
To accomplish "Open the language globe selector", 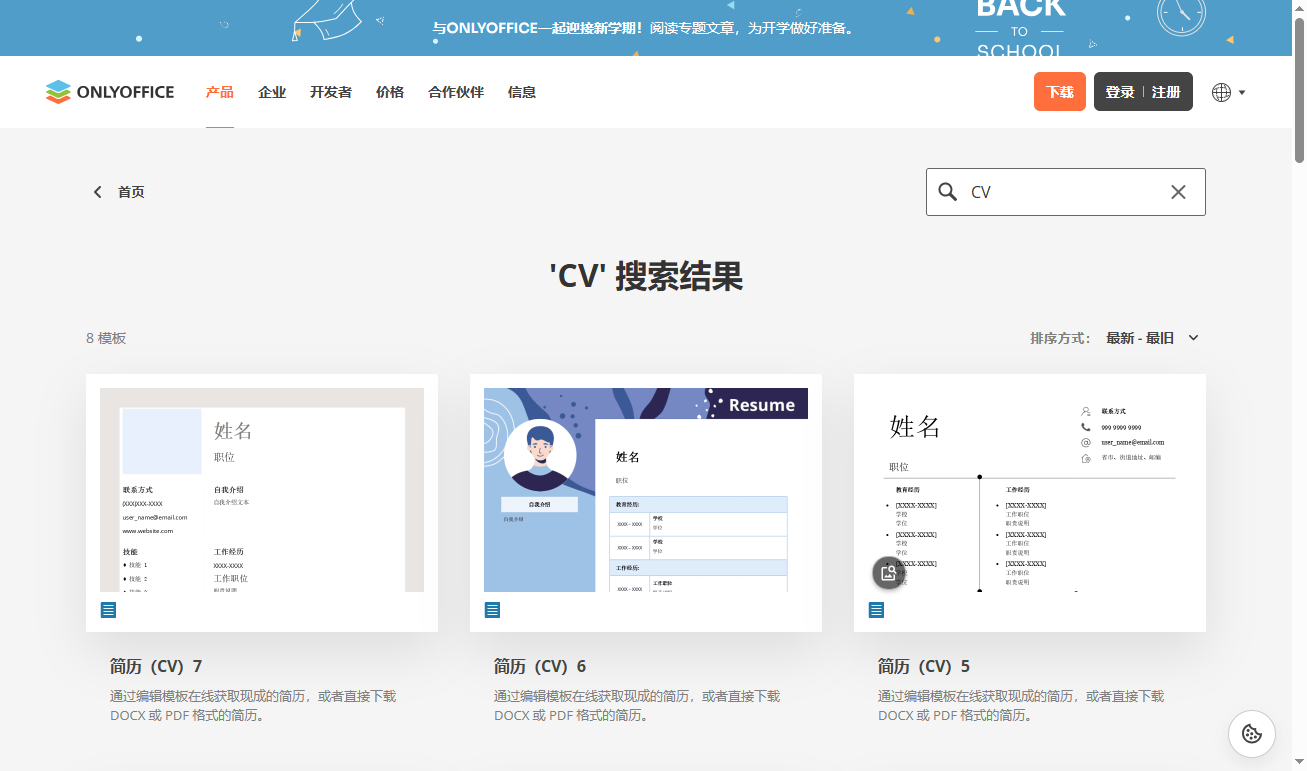I will coord(1228,92).
